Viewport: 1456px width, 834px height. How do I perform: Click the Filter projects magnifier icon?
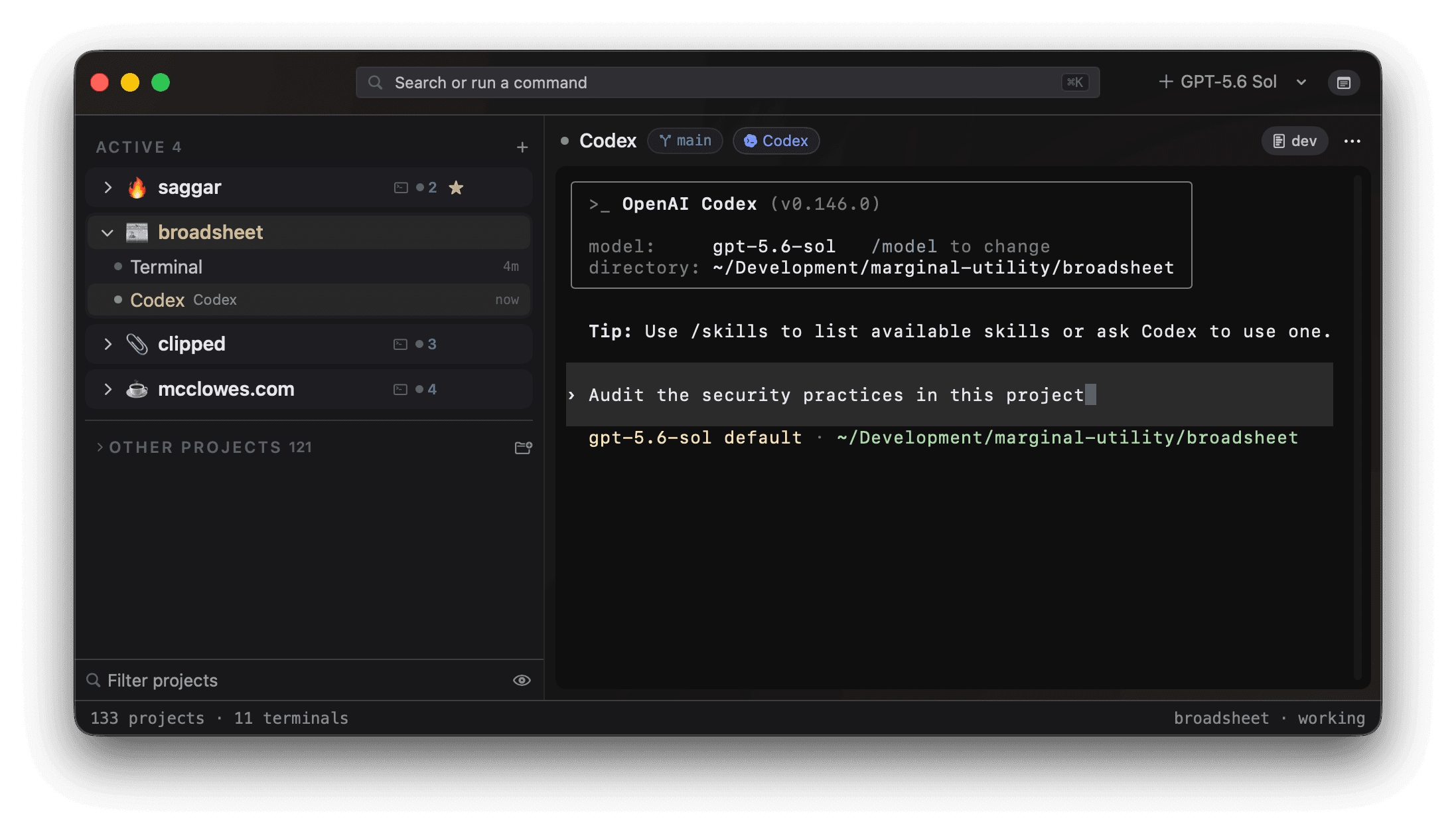click(x=94, y=681)
